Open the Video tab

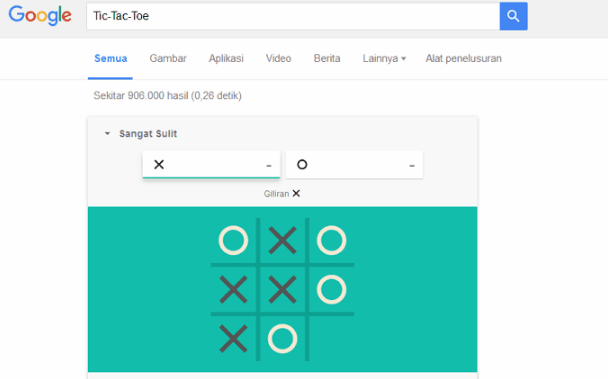[x=278, y=59]
